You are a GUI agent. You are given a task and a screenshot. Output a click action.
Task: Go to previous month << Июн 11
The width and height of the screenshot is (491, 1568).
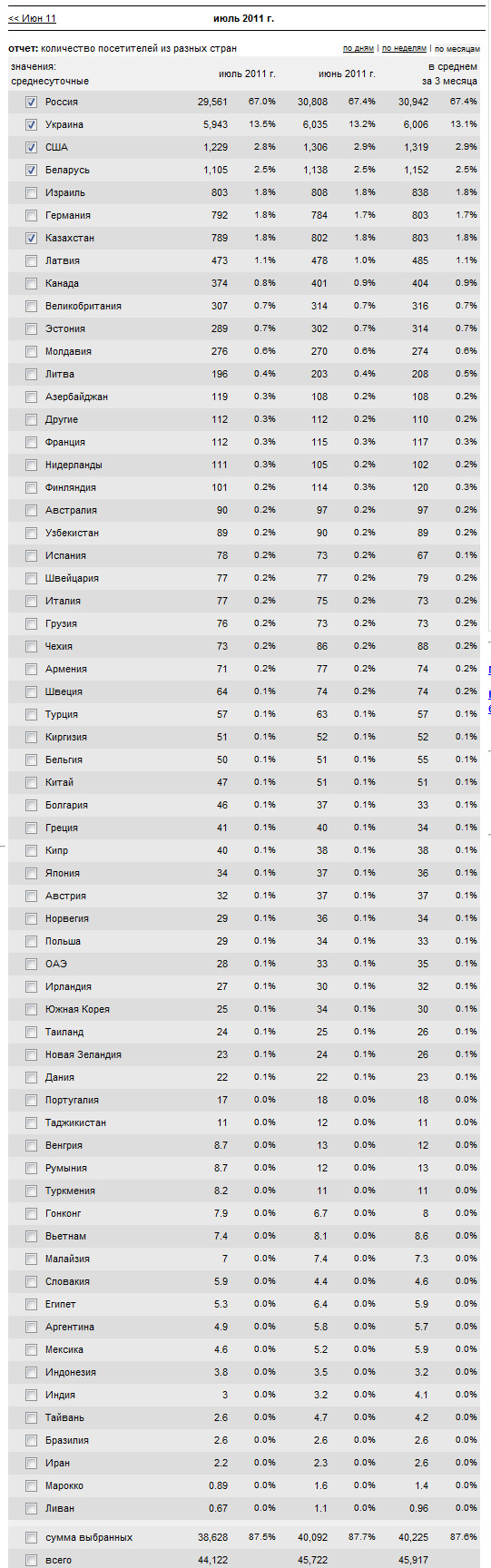(x=32, y=18)
